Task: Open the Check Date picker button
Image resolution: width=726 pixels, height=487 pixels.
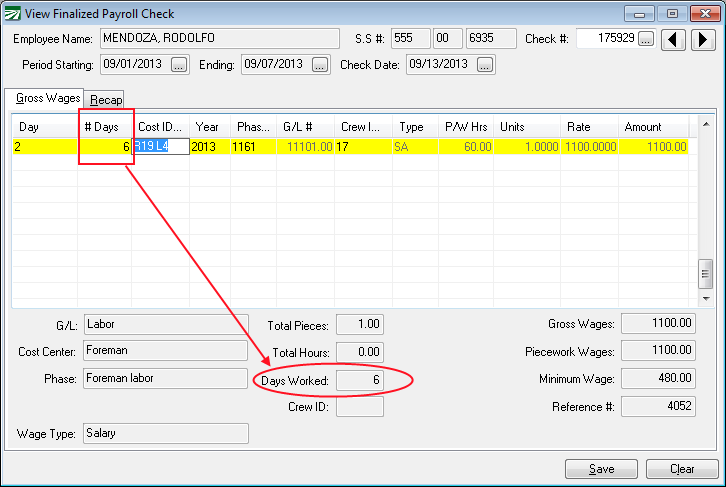Action: (485, 65)
